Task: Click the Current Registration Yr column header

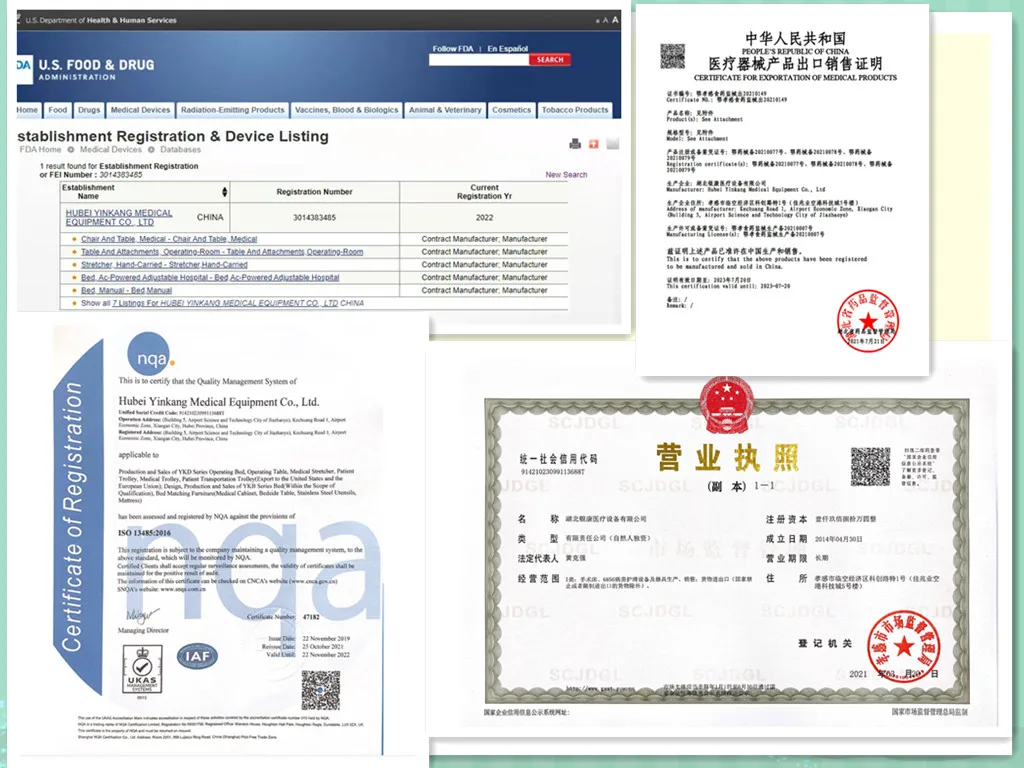Action: coord(484,191)
